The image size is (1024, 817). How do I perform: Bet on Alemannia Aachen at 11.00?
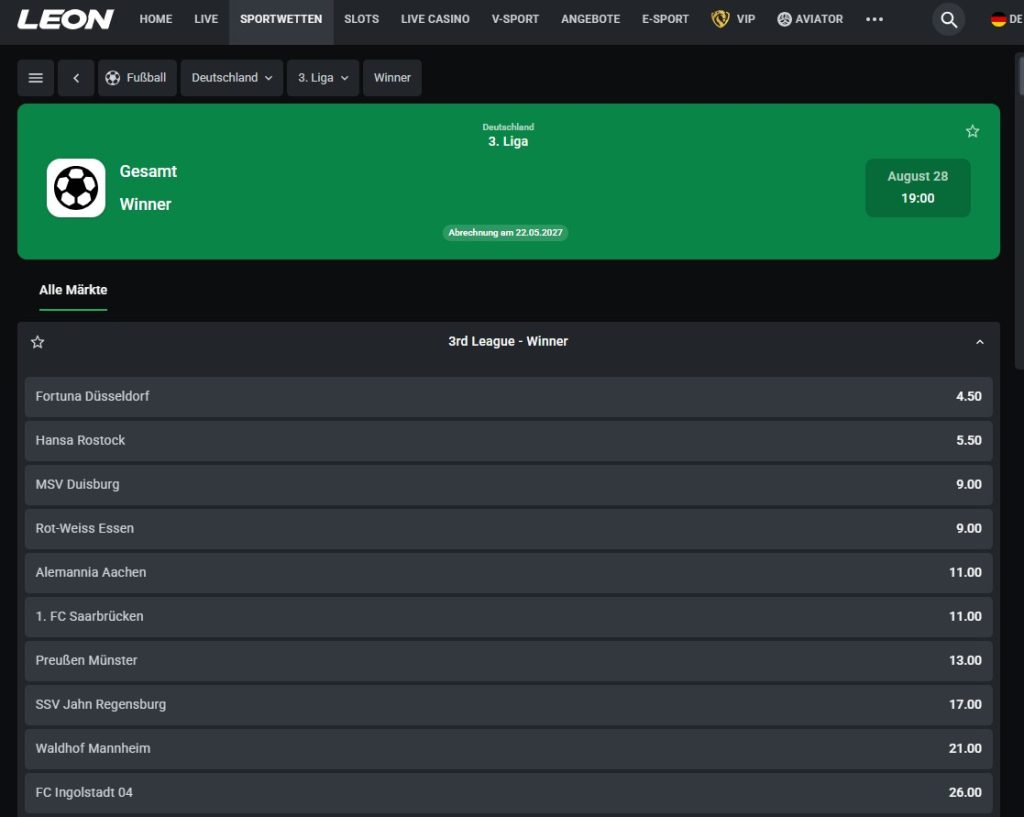click(x=509, y=573)
